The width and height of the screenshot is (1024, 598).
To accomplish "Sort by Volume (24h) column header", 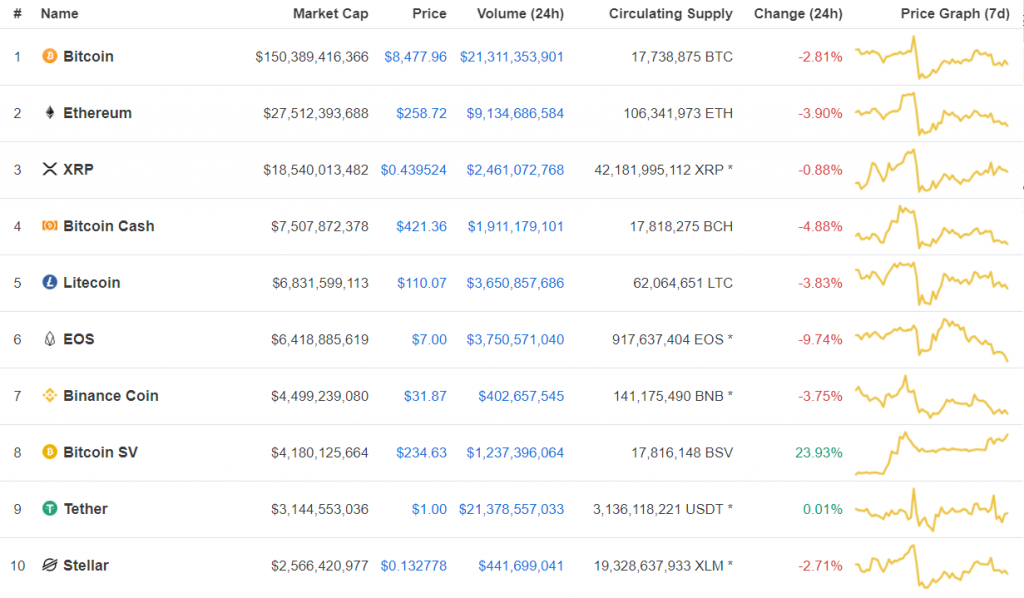I will click(x=520, y=14).
